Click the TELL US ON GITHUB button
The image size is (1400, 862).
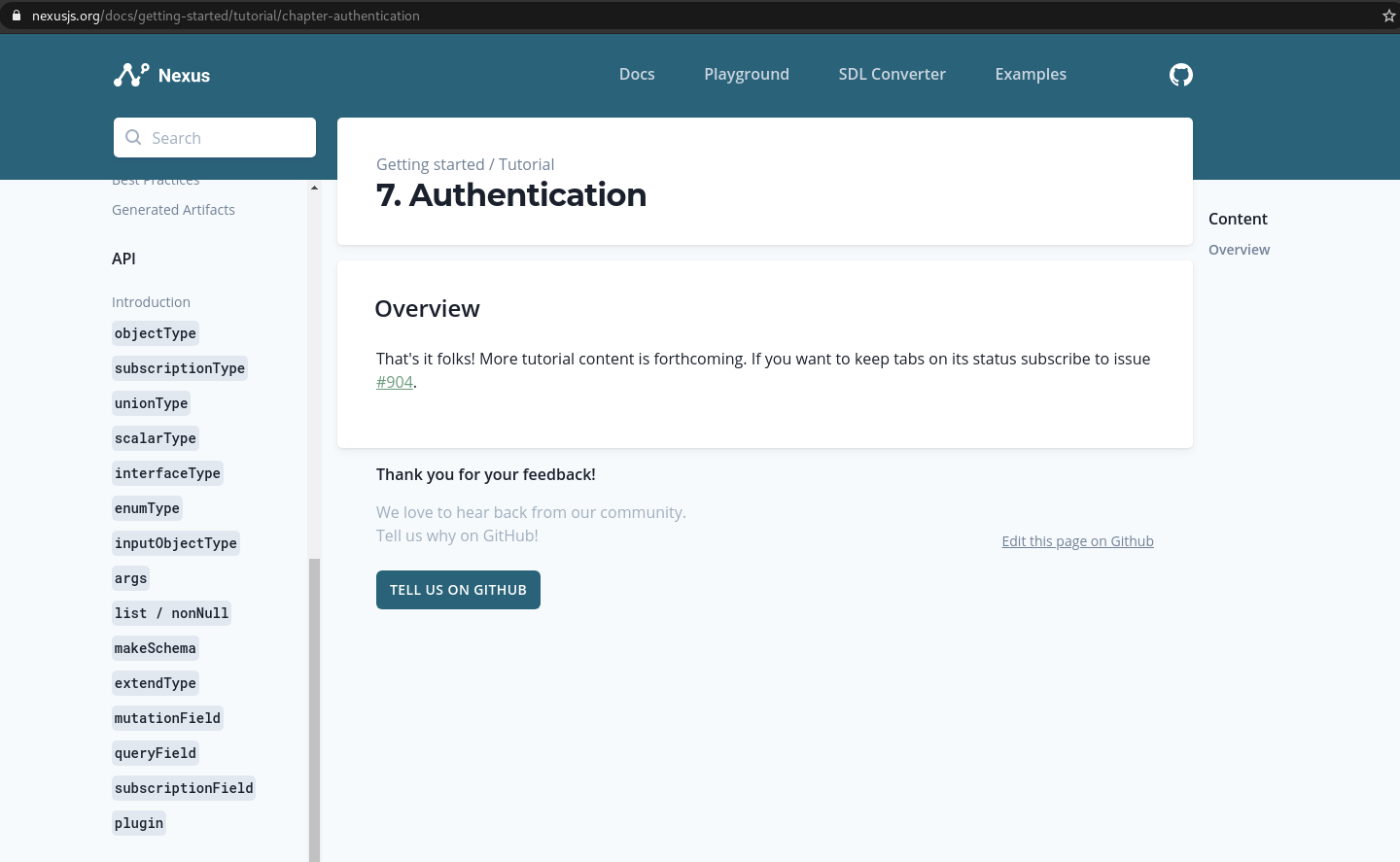(x=458, y=590)
